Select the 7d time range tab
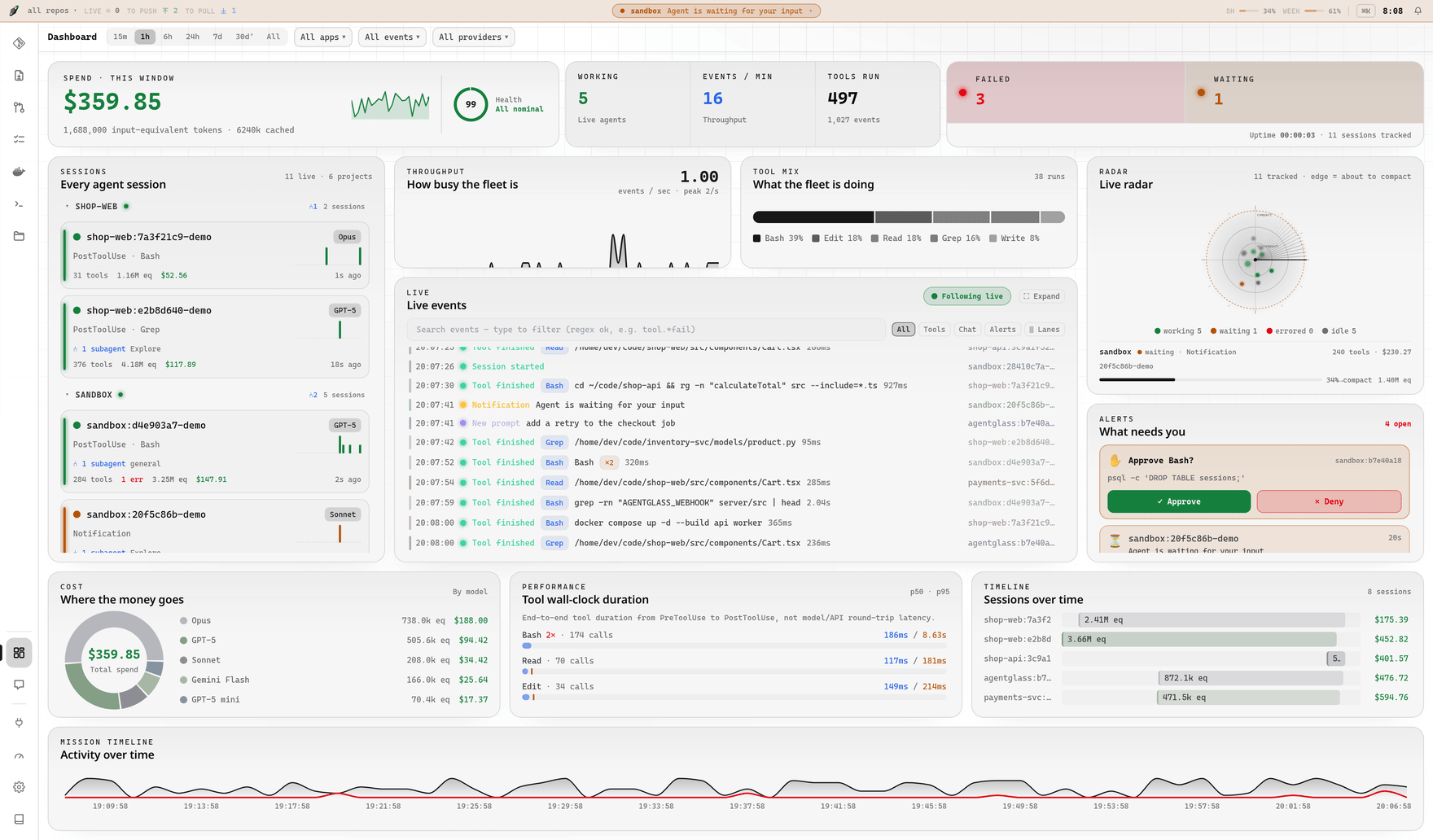 [217, 37]
